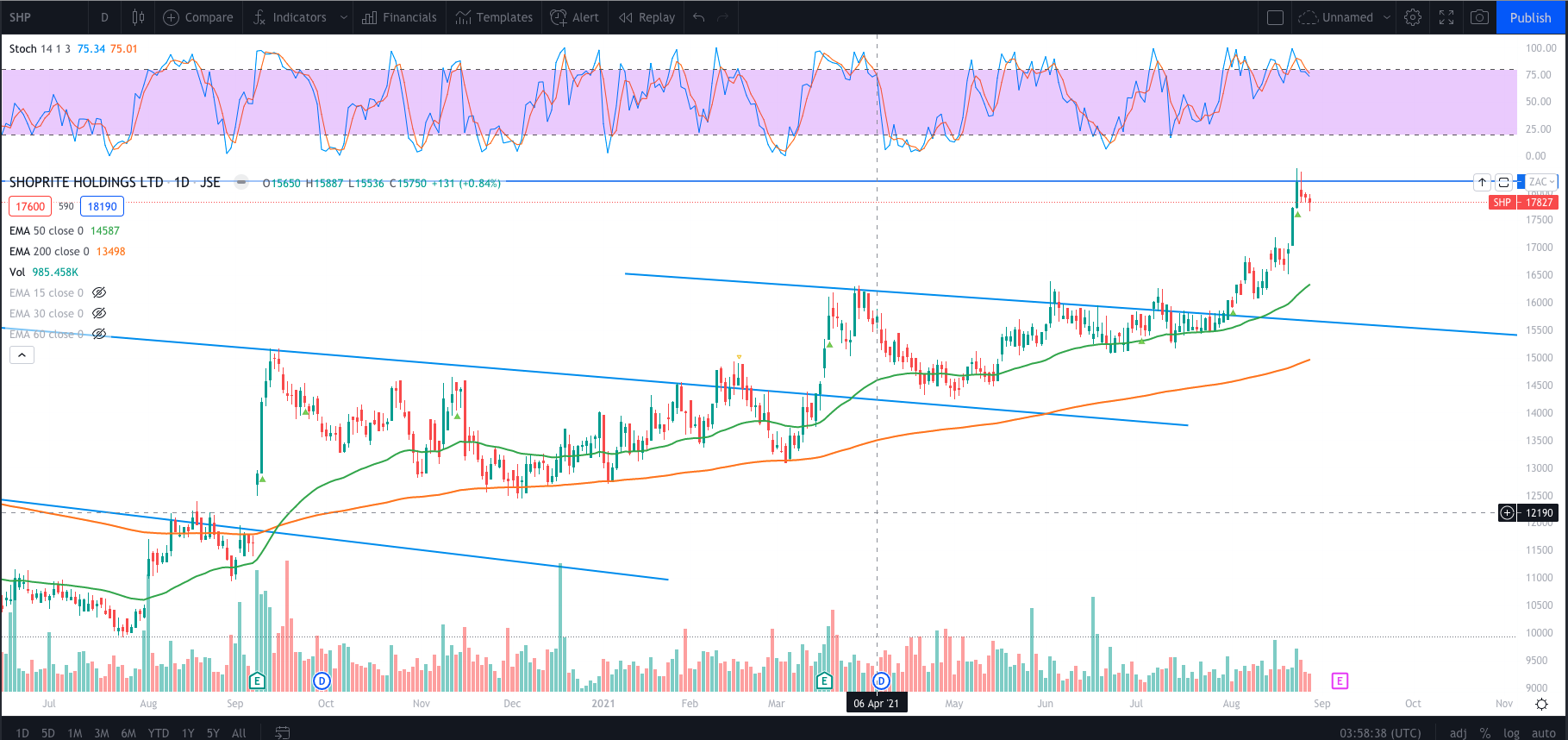Expand the Indicators favorites dropdown arrow
This screenshot has height=740, width=1568.
click(x=344, y=17)
